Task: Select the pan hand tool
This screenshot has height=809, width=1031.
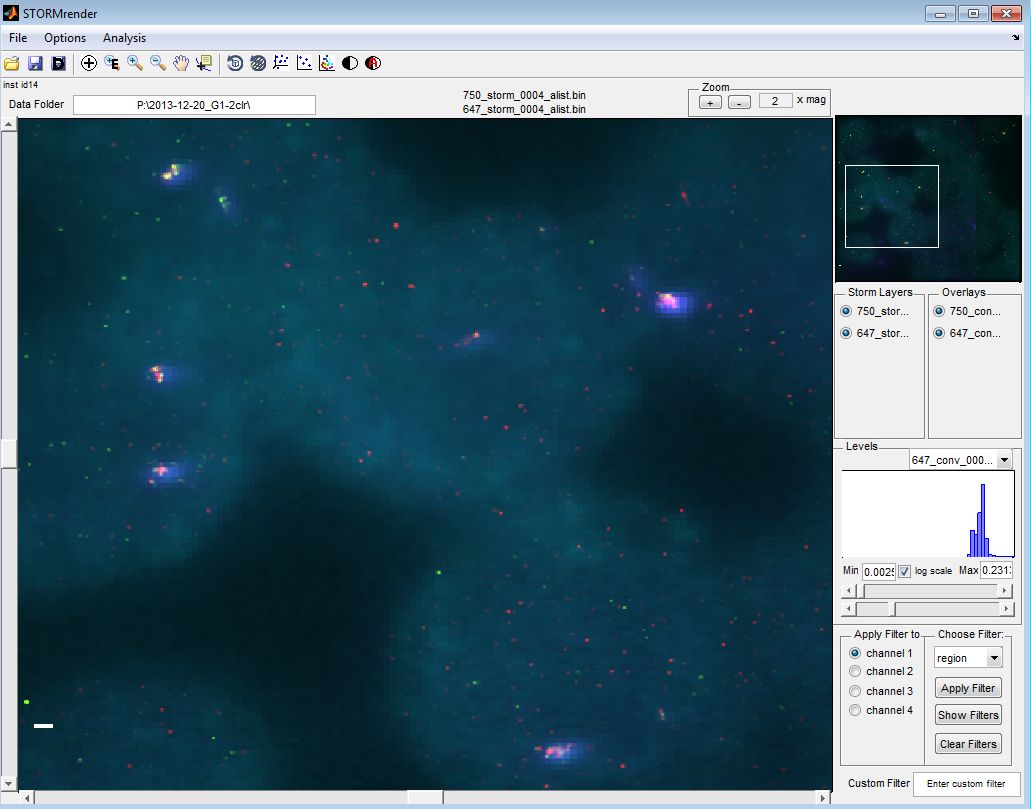Action: (181, 63)
